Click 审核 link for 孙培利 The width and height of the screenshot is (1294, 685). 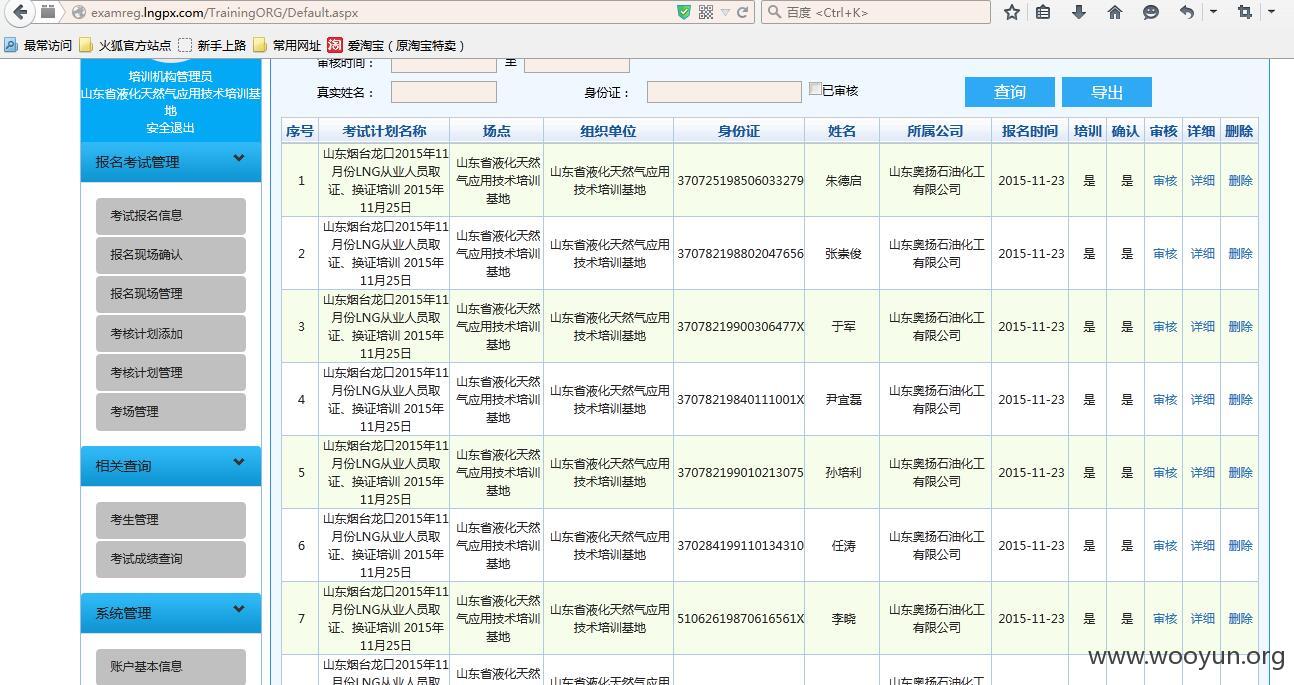1164,473
